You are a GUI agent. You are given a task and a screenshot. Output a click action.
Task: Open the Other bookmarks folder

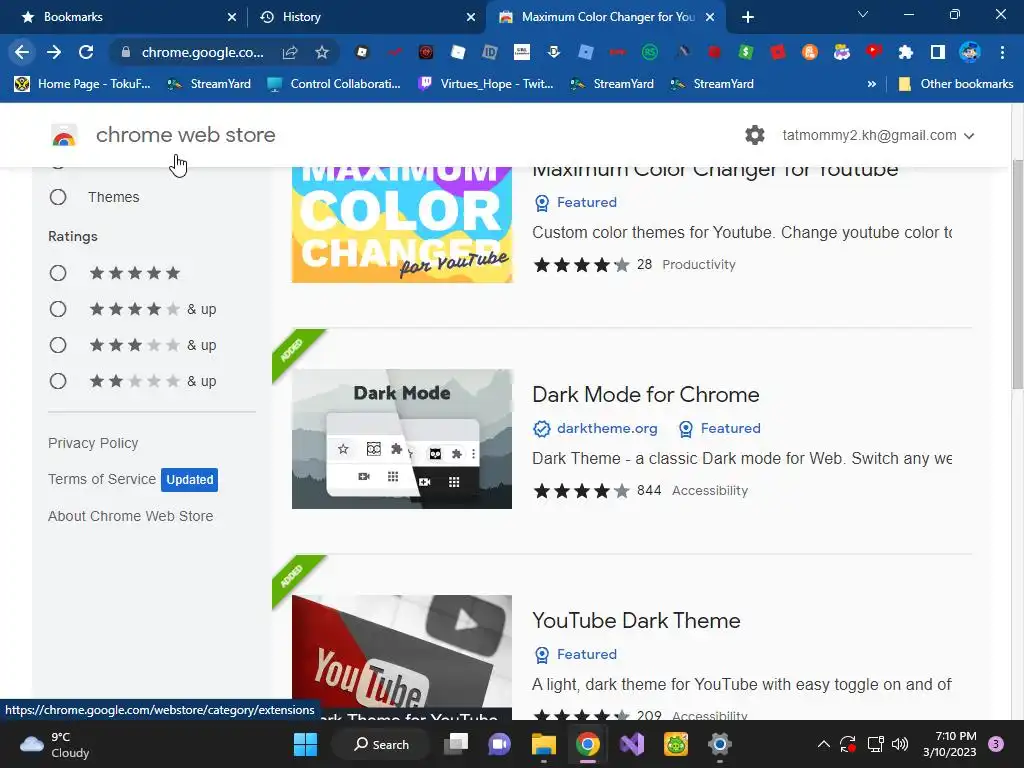tap(956, 84)
